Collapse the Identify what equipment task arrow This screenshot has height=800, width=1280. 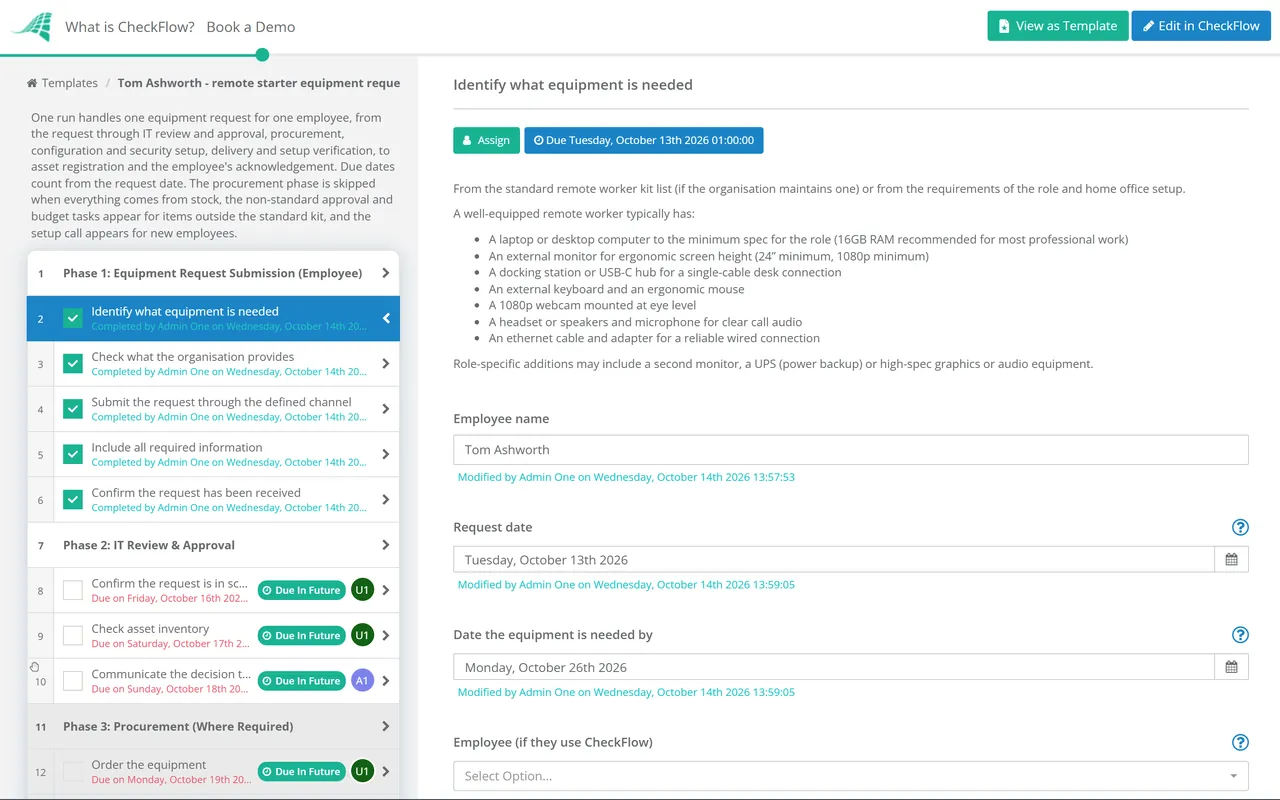coord(386,319)
